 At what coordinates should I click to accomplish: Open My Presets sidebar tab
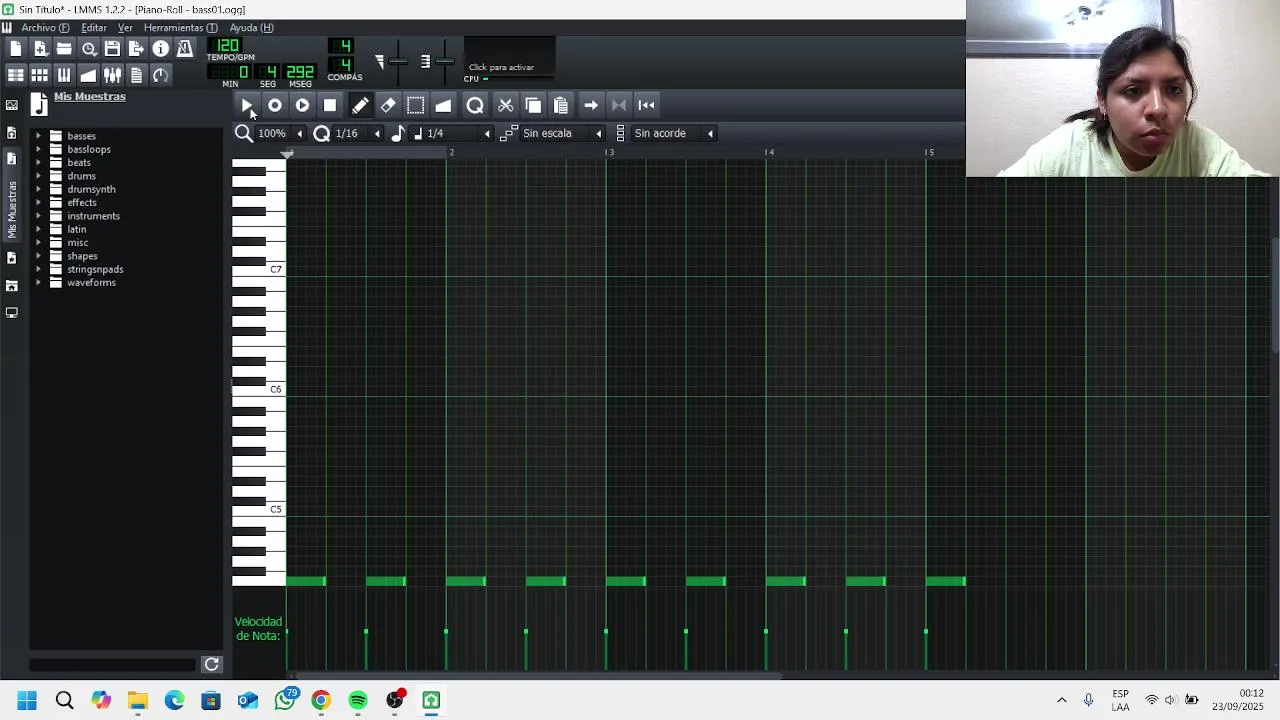coord(11,258)
